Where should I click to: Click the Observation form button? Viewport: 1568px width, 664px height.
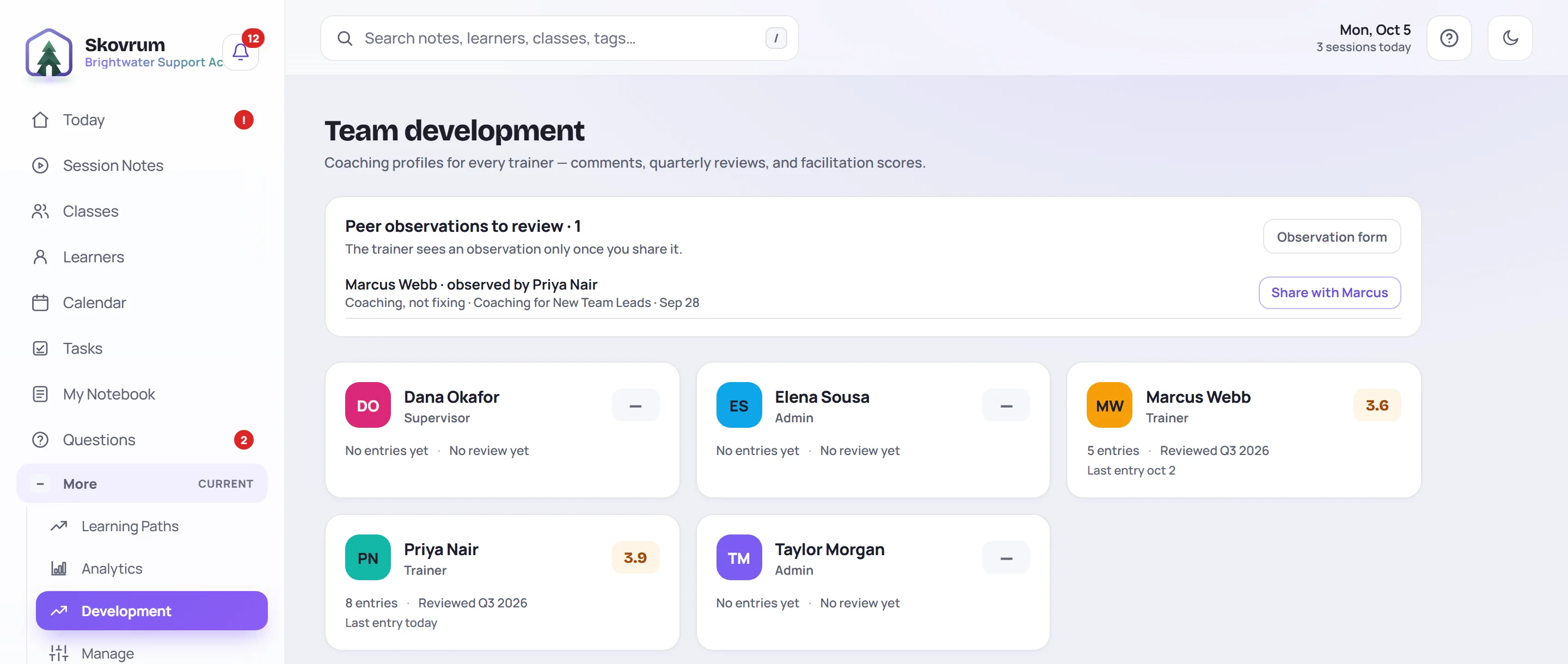(1331, 237)
